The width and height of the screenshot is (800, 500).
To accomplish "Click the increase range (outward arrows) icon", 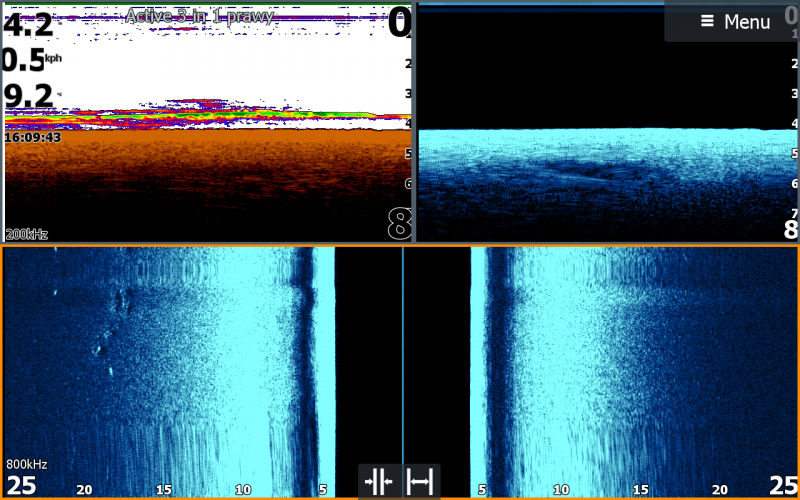I will 421,482.
